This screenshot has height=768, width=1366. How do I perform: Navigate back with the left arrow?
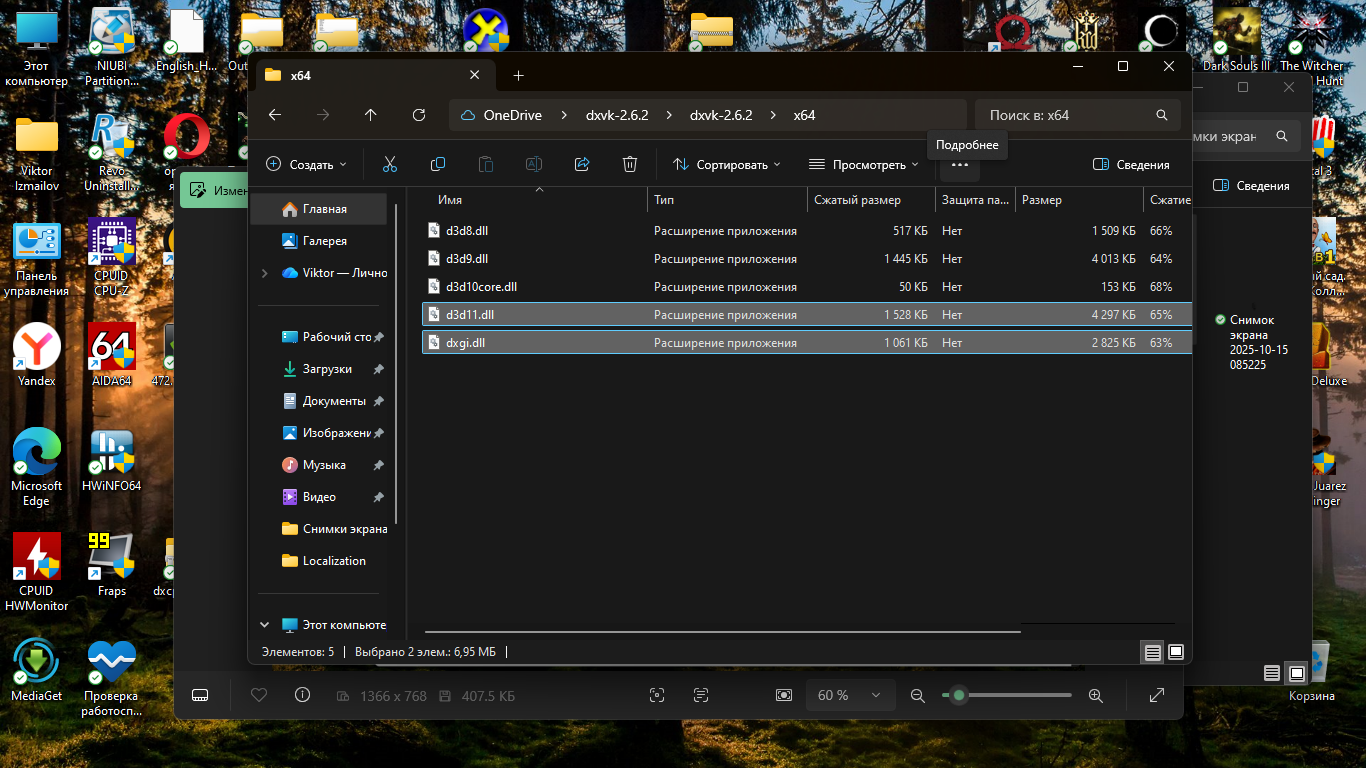(275, 115)
